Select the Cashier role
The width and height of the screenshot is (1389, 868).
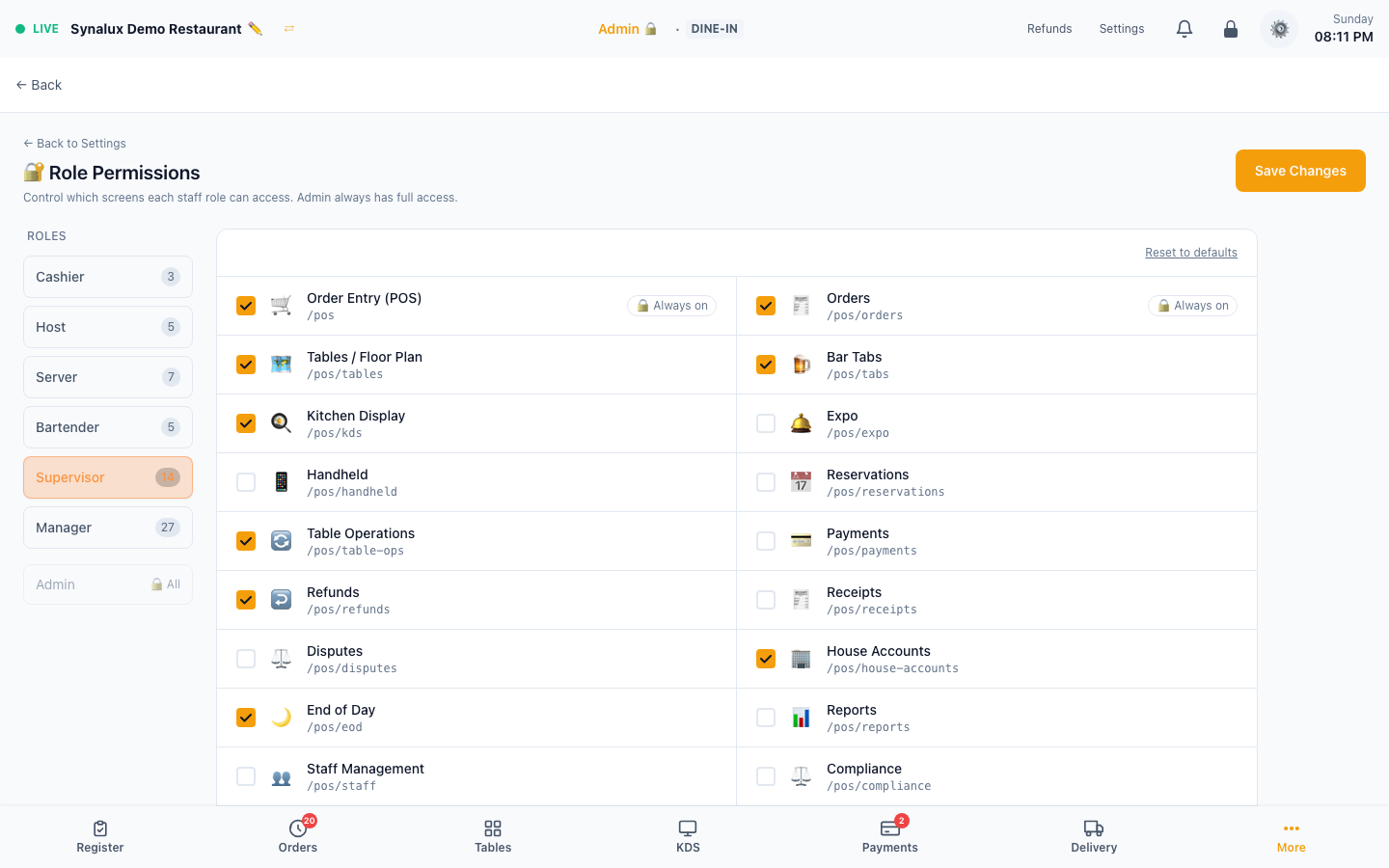tap(108, 277)
